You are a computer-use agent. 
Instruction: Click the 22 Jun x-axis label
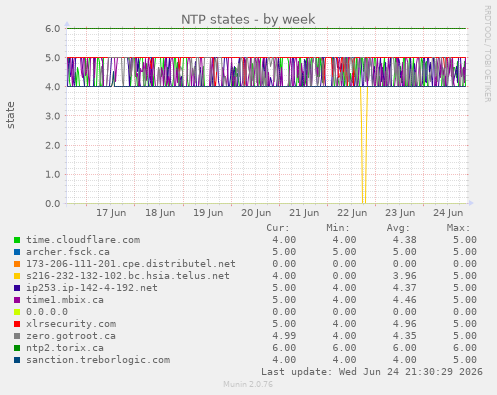click(352, 213)
